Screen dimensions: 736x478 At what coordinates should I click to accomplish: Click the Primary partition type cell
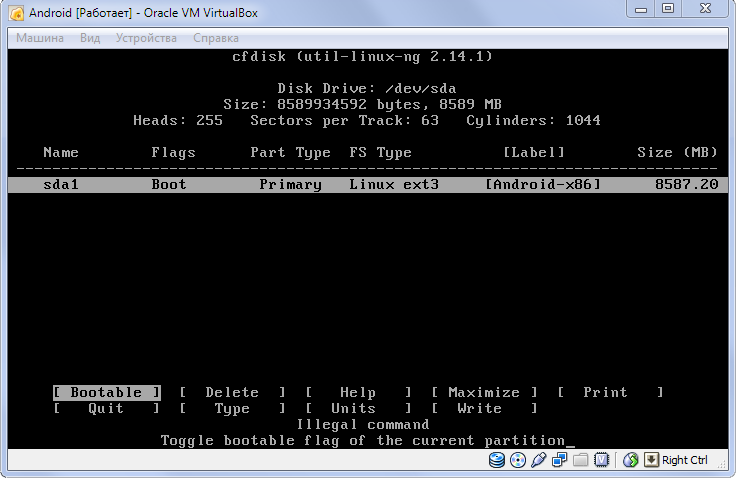click(291, 185)
